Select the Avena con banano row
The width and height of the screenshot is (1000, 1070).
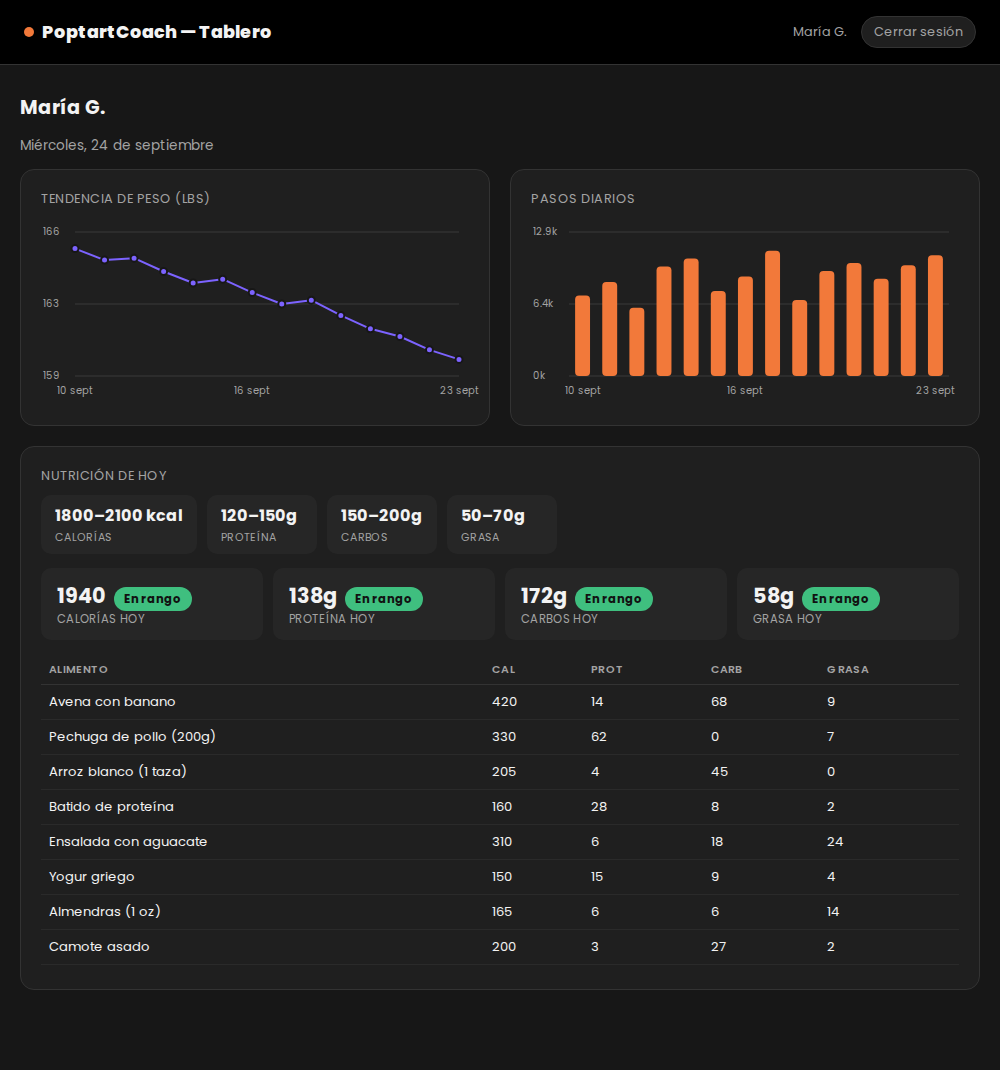500,702
